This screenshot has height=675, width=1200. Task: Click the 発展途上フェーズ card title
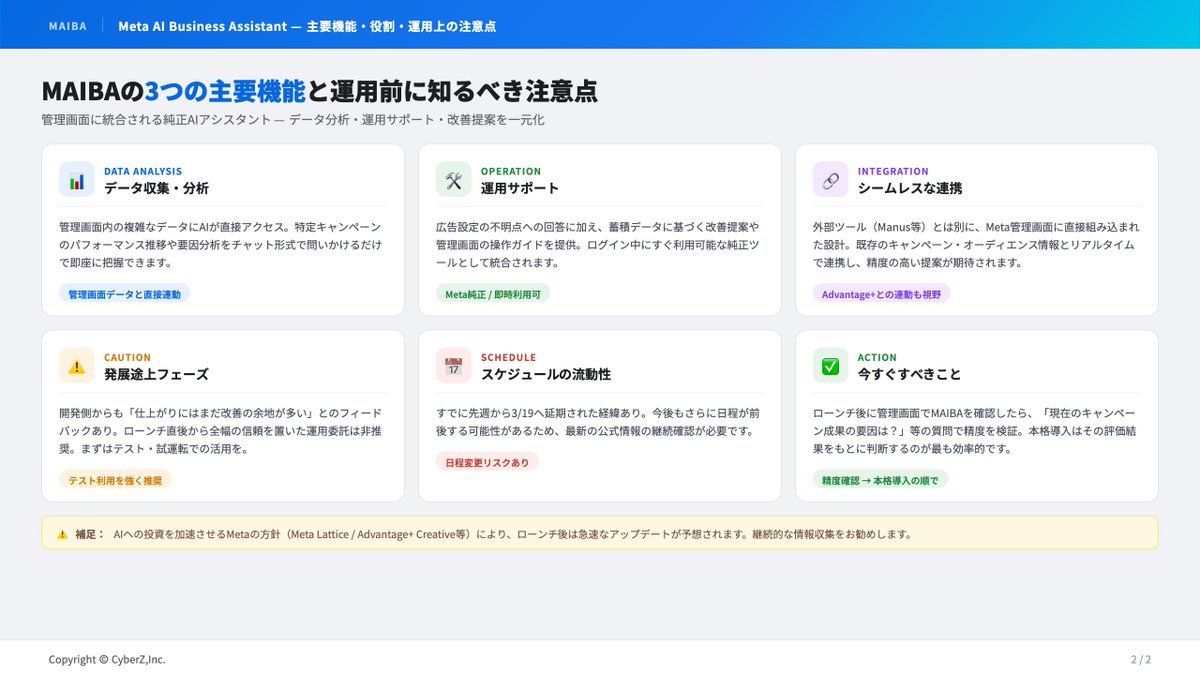coord(156,374)
